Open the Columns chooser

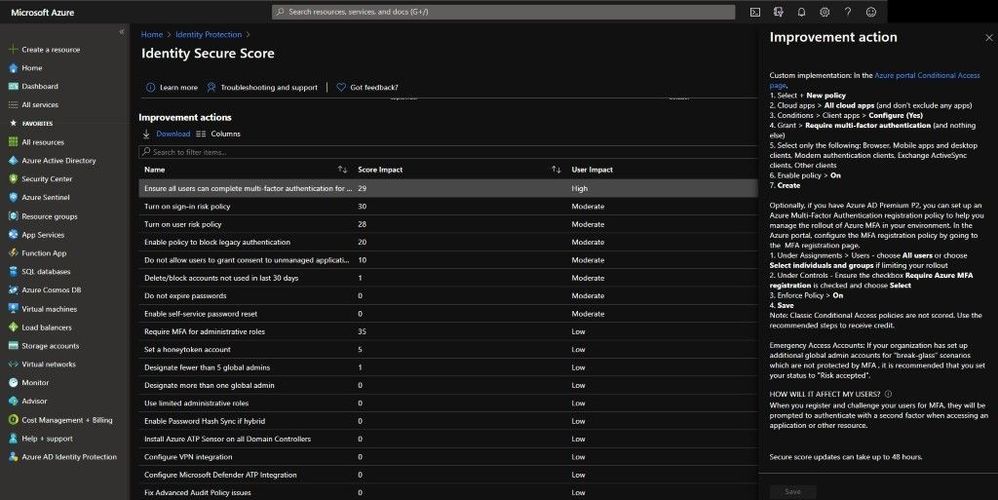(x=218, y=134)
